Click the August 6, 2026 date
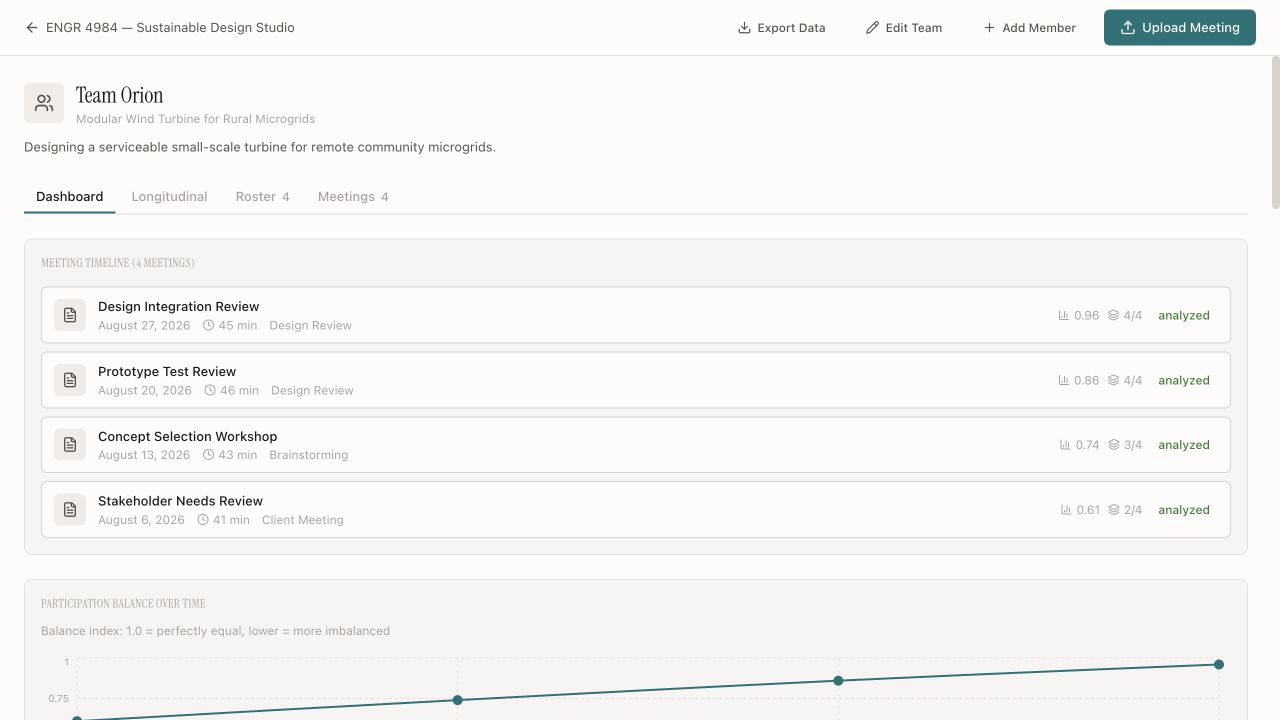 coord(141,520)
